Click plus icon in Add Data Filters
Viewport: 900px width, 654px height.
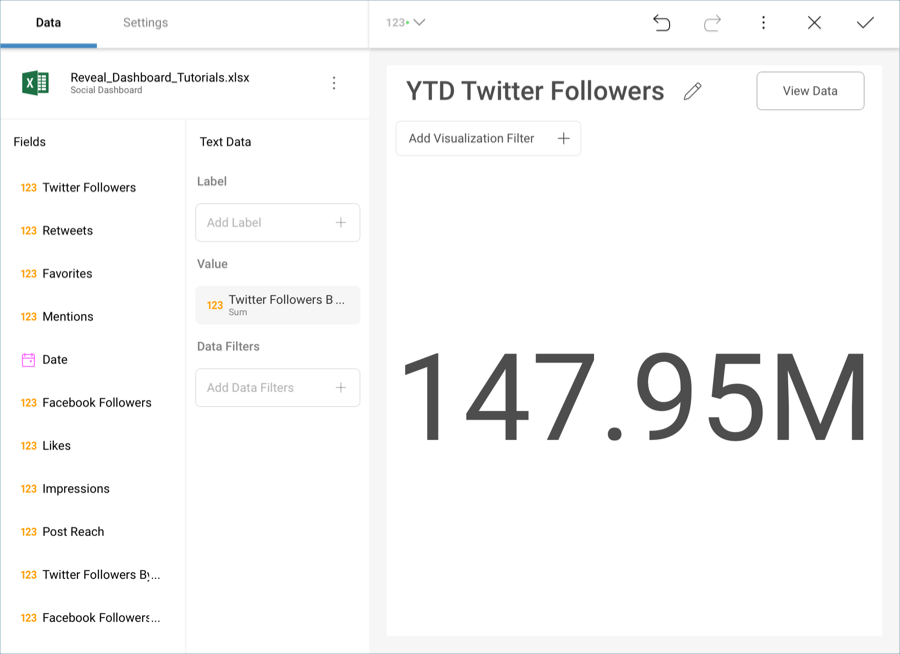point(341,388)
